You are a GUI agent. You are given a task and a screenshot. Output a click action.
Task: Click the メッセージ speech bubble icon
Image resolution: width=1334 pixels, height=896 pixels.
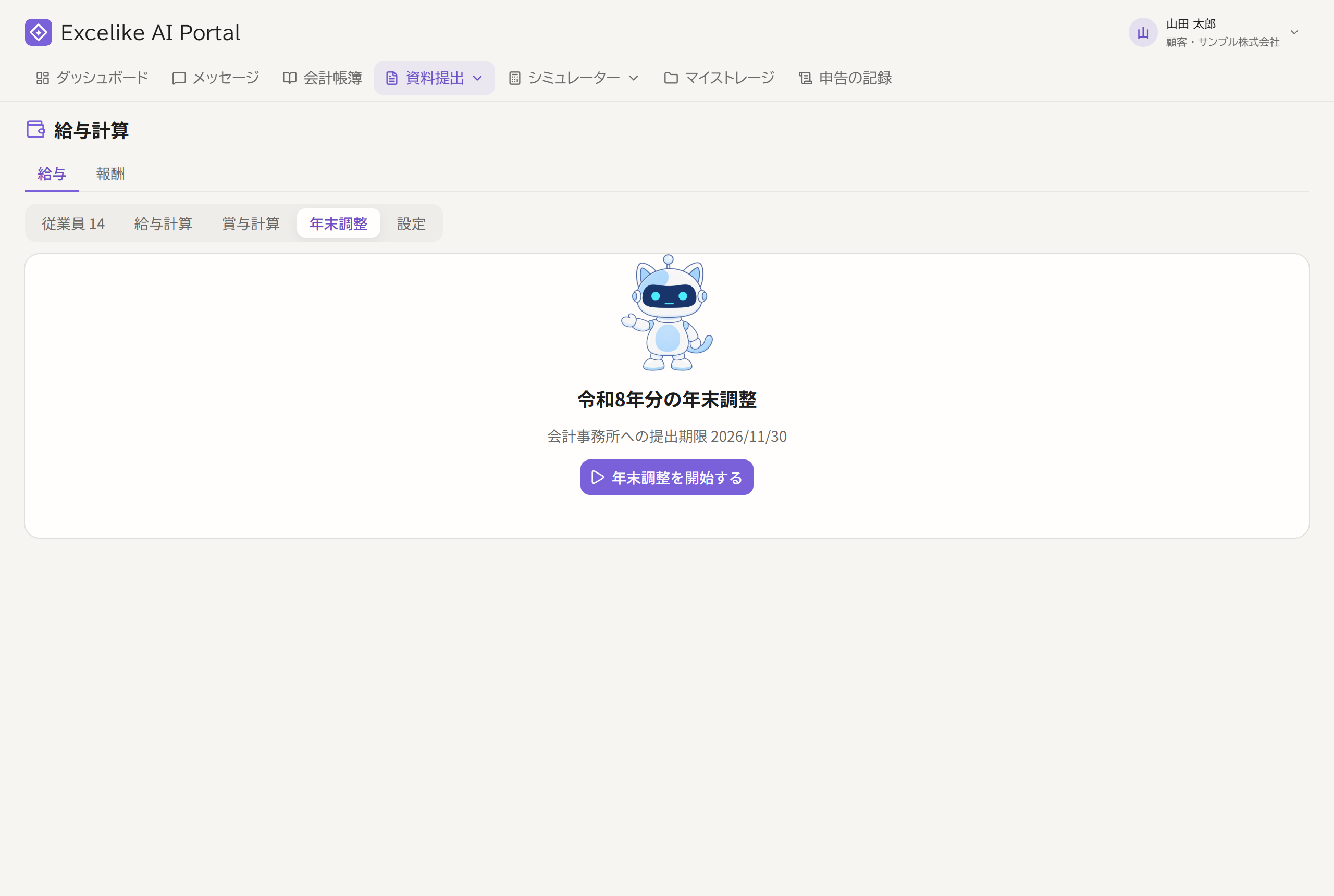pos(179,78)
